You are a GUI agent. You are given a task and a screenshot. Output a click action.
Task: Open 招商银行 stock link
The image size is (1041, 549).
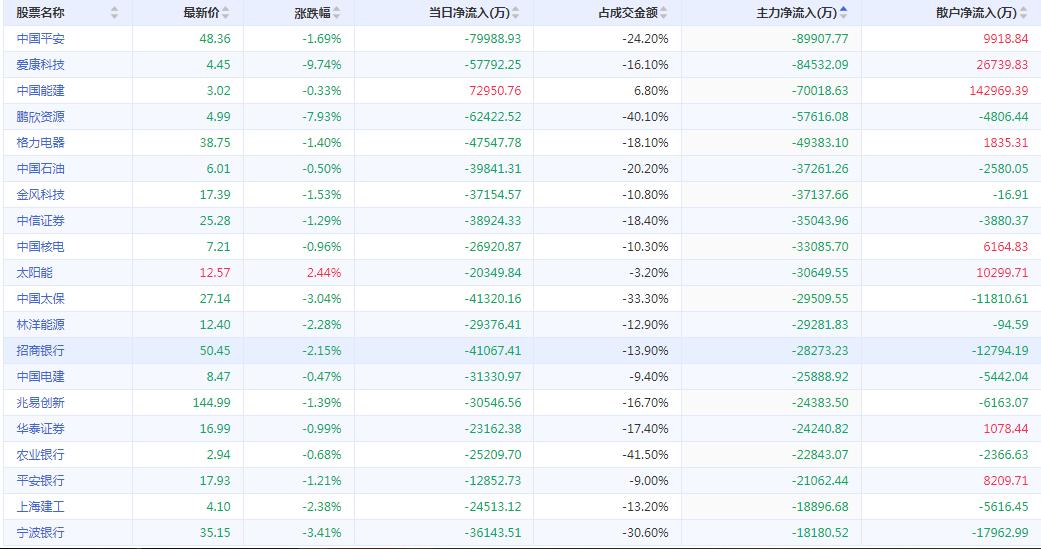click(40, 351)
